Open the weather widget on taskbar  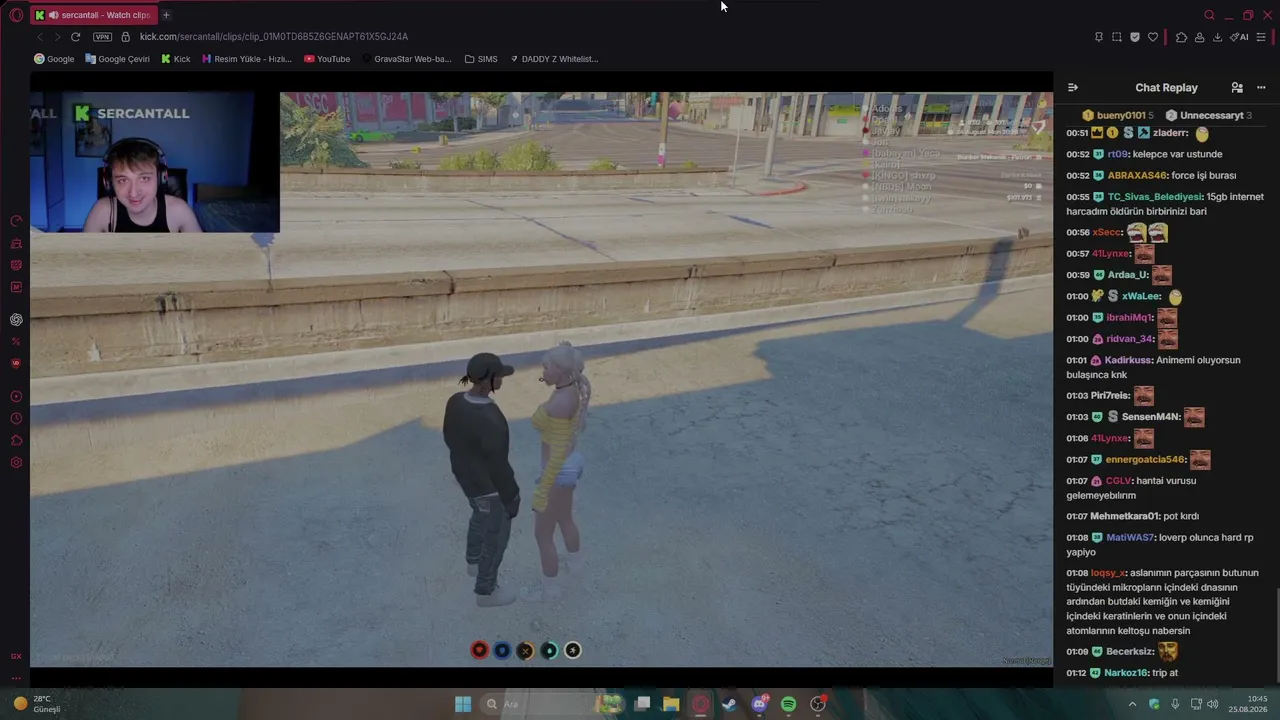[37, 704]
